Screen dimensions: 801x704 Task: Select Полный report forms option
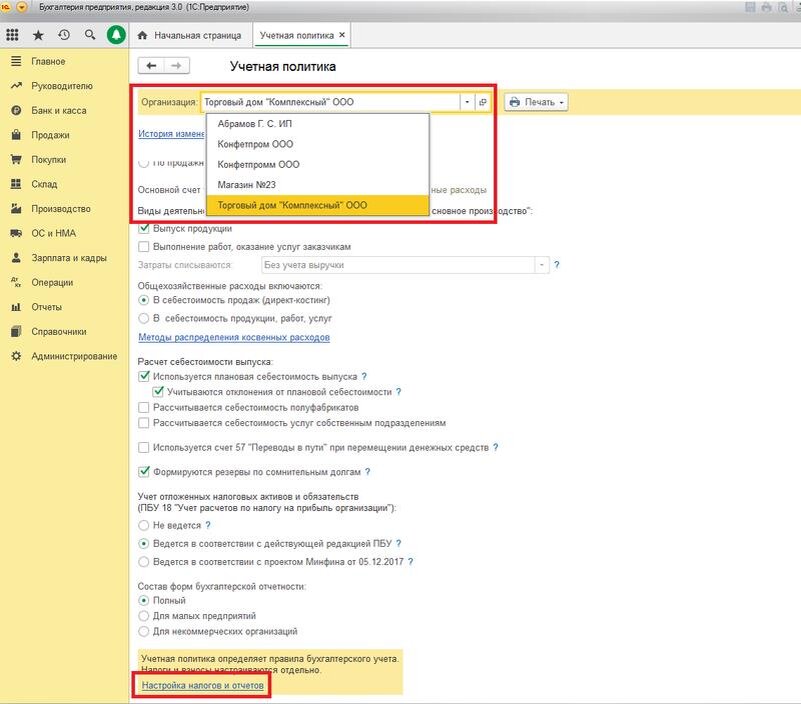[144, 600]
